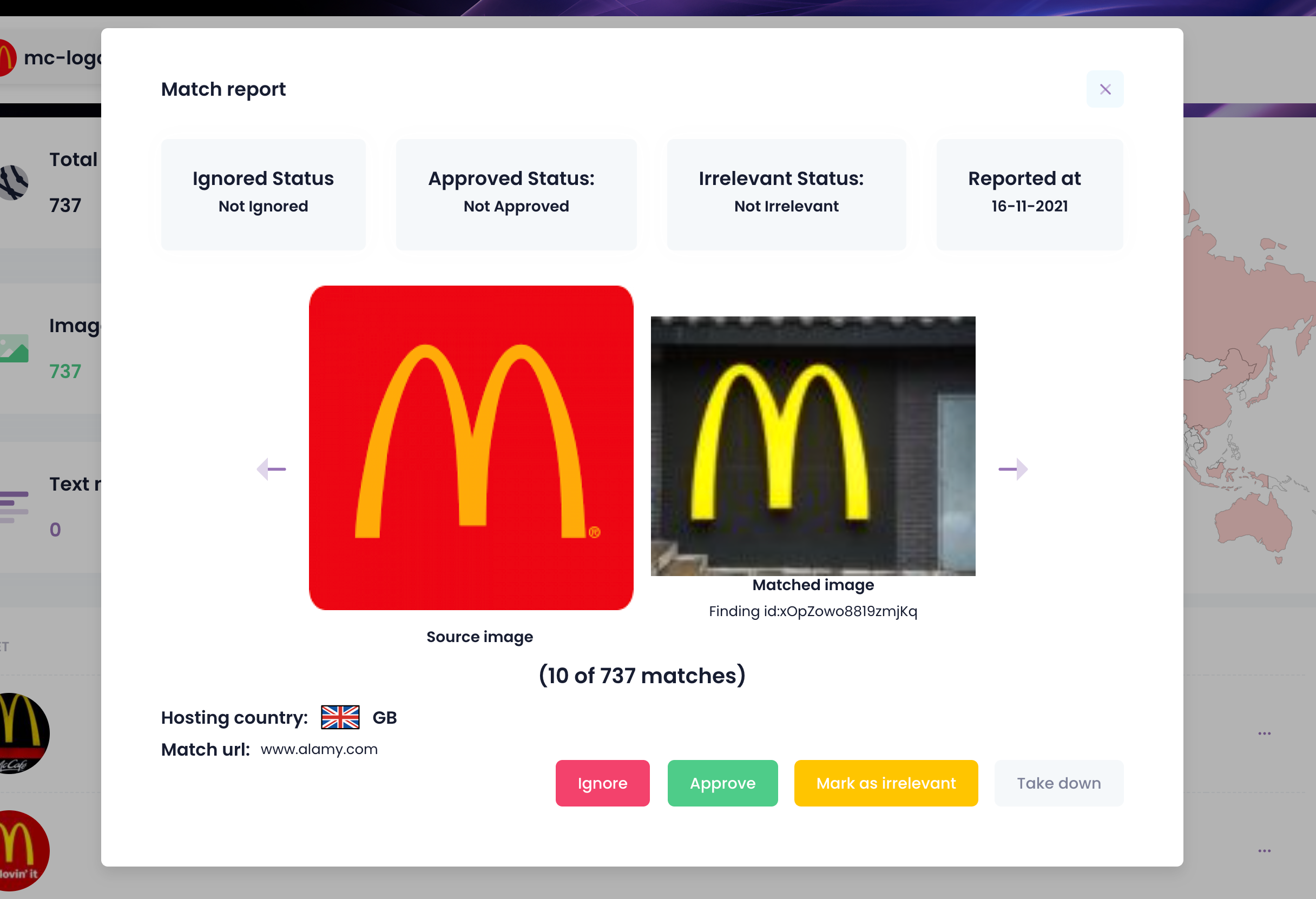
Task: Click the mc-logo project icon
Action: click(7, 57)
